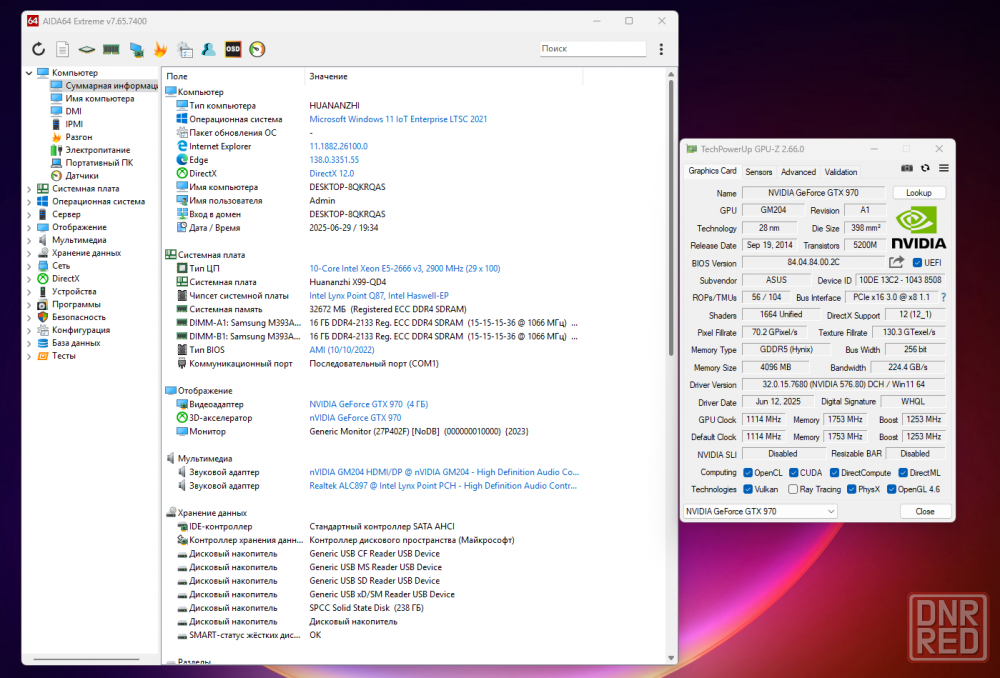Viewport: 1000px width, 678px height.
Task: Expand the Хранение данных tree node
Action: click(29, 253)
